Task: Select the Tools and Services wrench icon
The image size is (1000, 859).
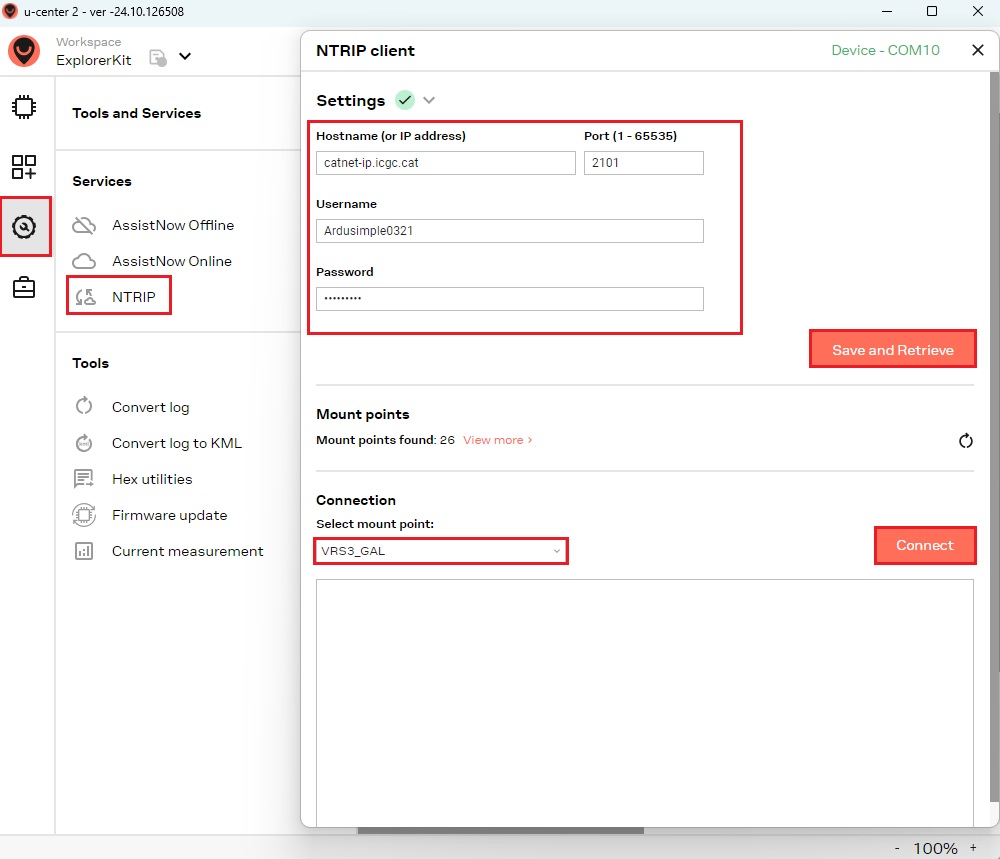Action: coord(24,227)
